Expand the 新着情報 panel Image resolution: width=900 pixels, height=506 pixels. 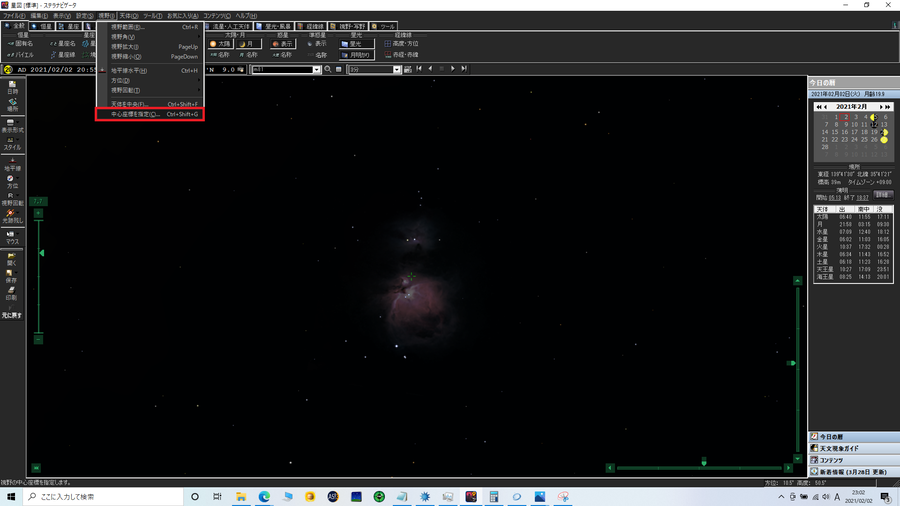tap(854, 472)
